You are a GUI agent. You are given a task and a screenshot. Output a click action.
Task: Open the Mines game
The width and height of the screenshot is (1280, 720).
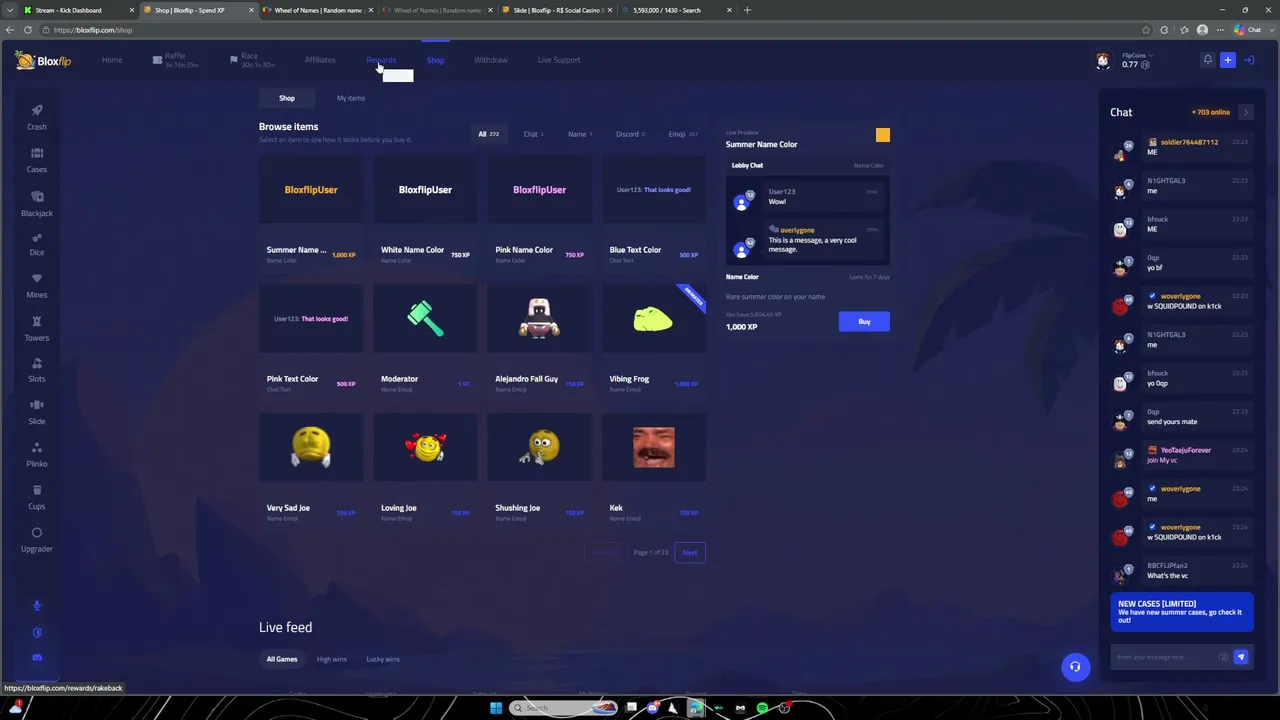(x=37, y=286)
